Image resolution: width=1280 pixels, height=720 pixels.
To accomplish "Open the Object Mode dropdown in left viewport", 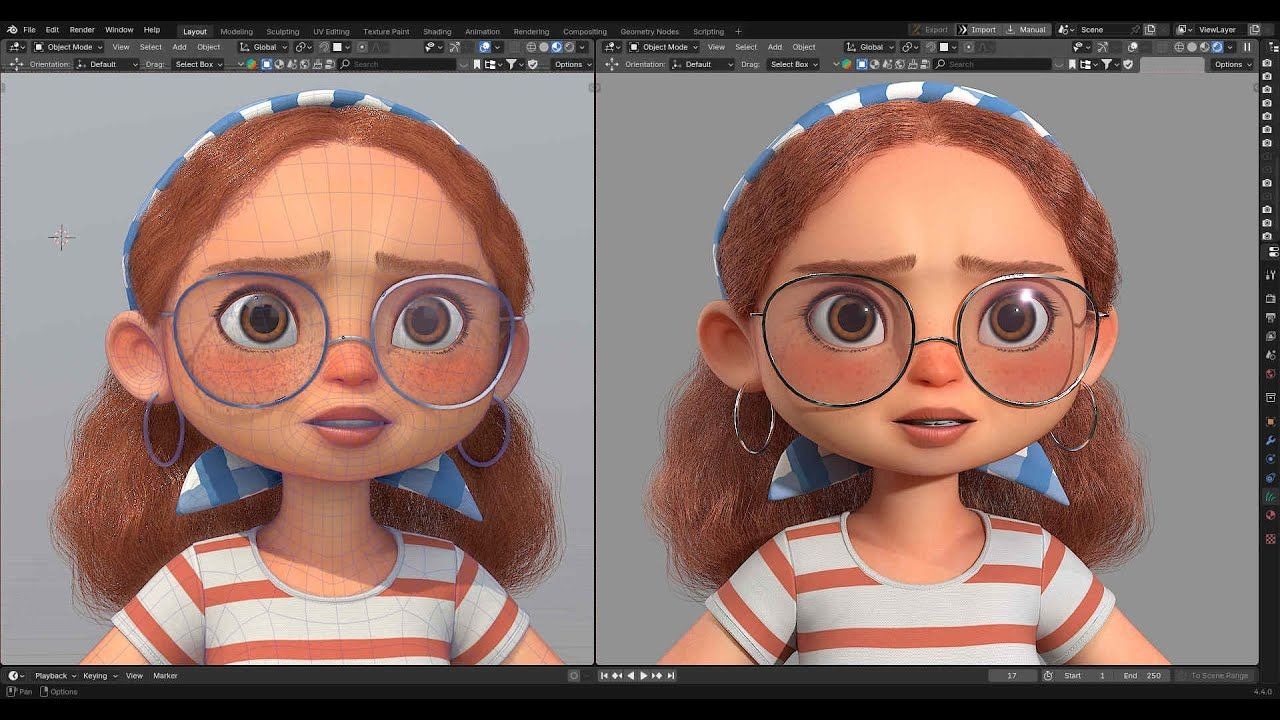I will pos(68,47).
